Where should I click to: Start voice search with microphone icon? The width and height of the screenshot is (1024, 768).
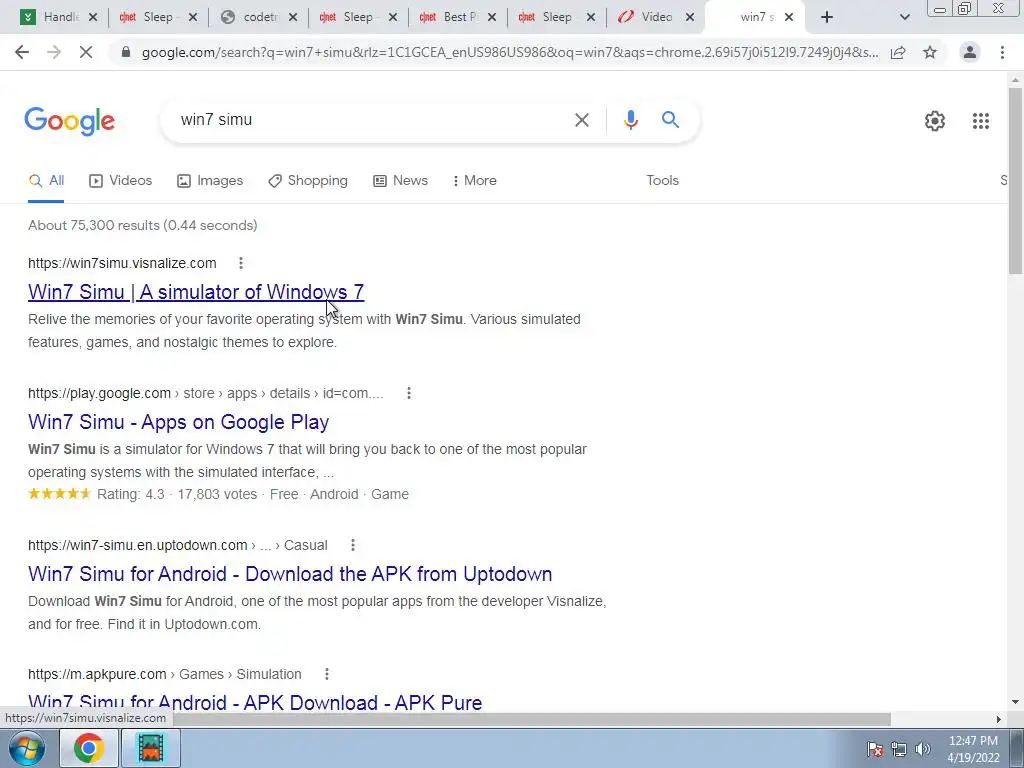tap(630, 120)
